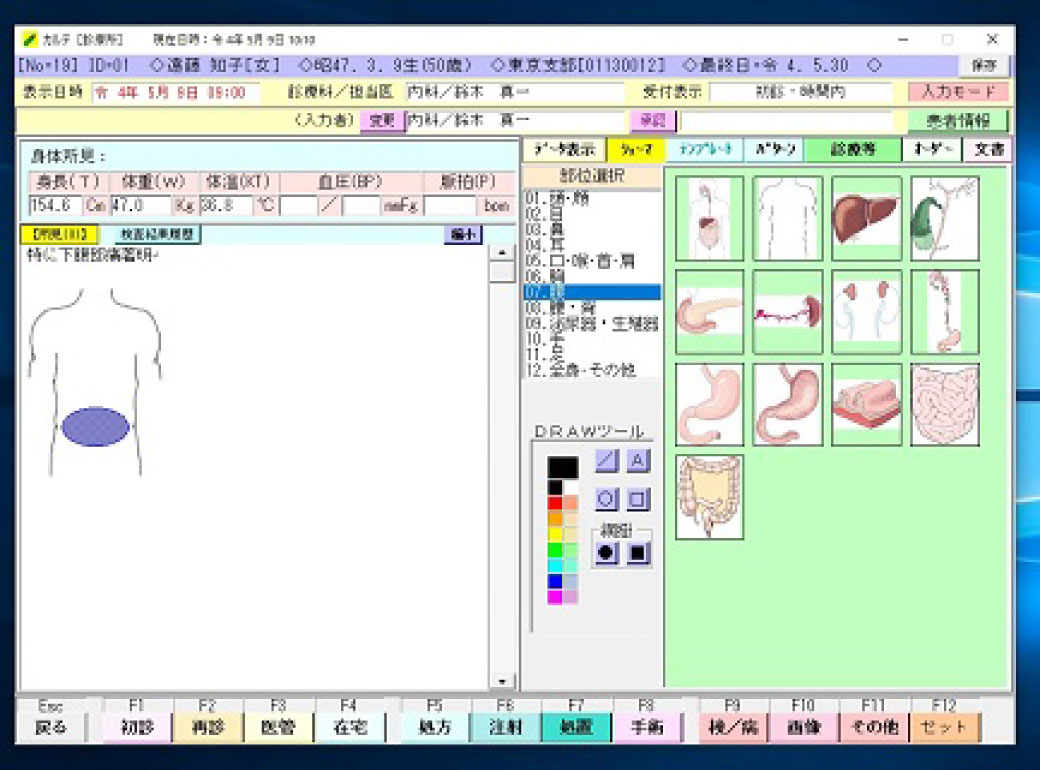Select the hollow circle draw tool
Image resolution: width=1040 pixels, height=770 pixels.
(607, 498)
